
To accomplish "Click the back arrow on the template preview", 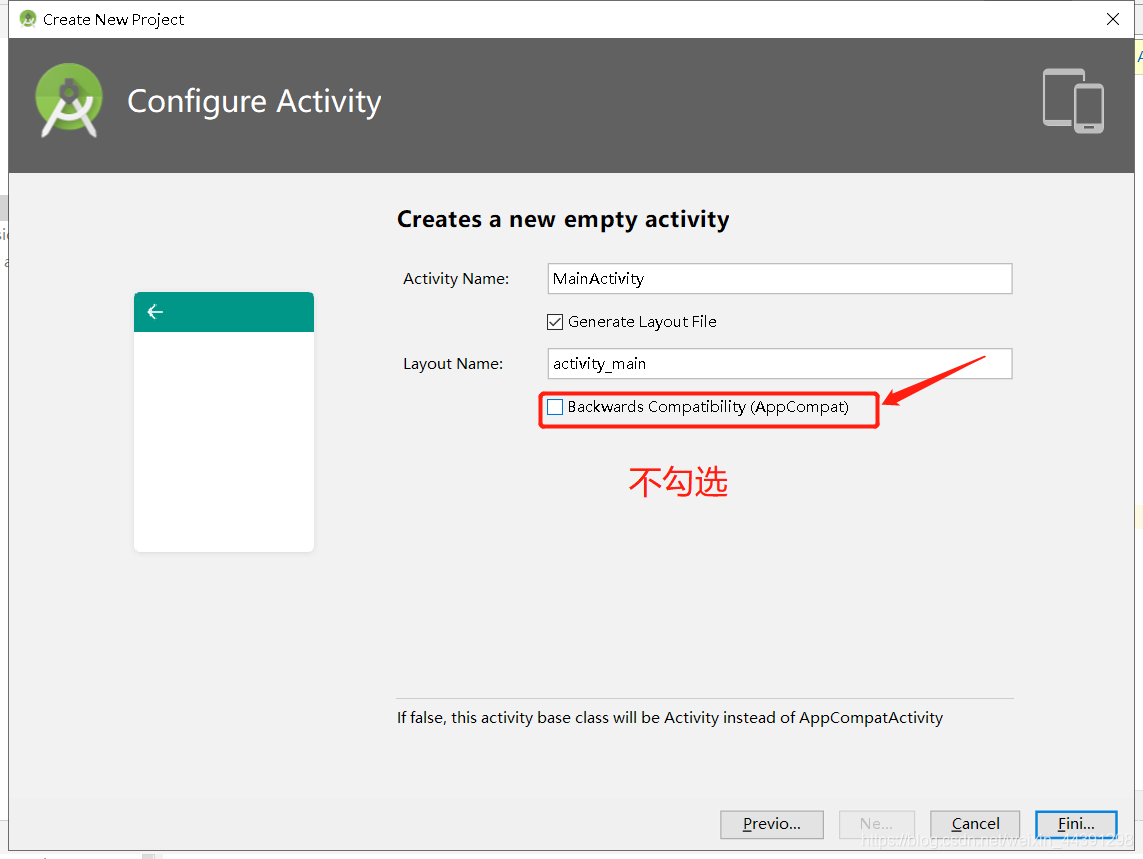I will 155,311.
